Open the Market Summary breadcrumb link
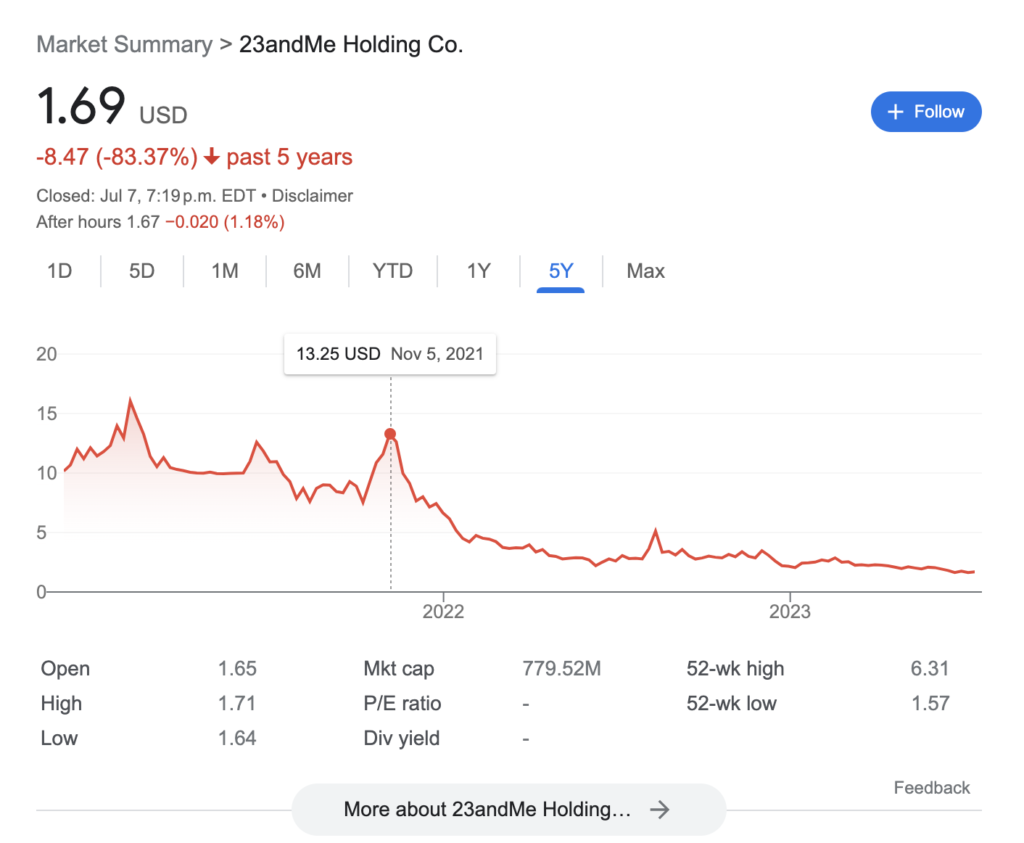Viewport: 1024px width, 843px height. pyautogui.click(x=124, y=44)
